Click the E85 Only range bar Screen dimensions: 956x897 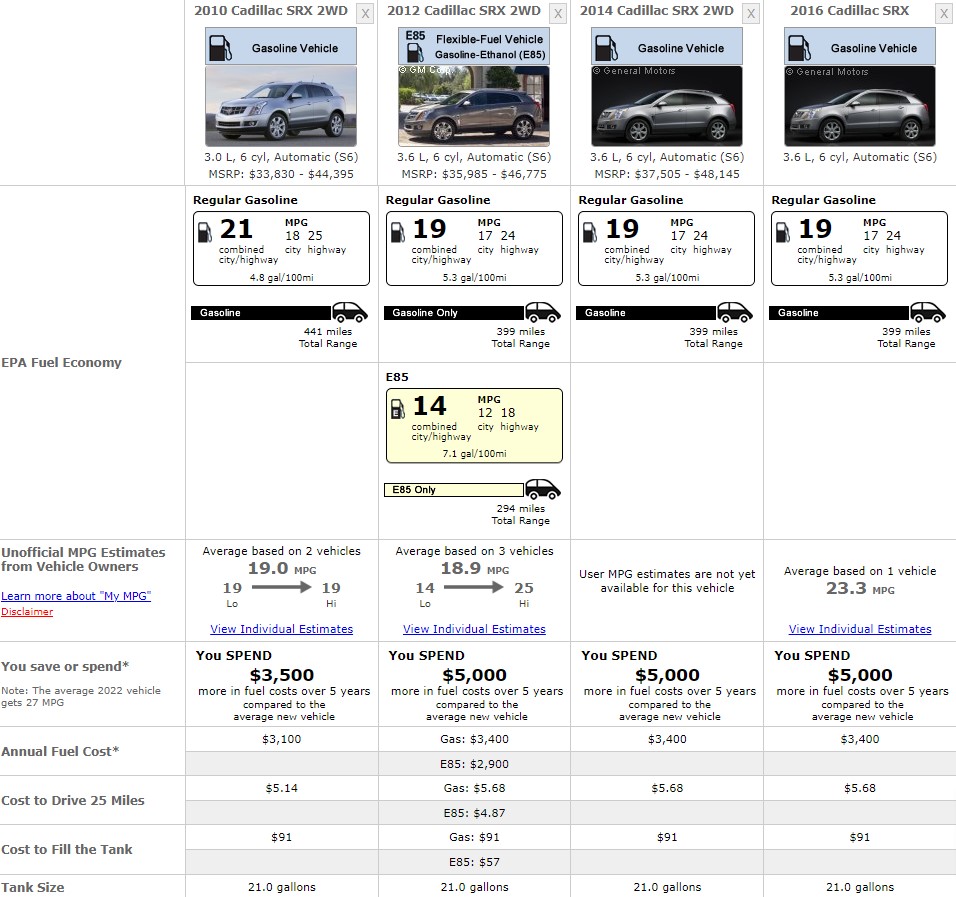[454, 490]
